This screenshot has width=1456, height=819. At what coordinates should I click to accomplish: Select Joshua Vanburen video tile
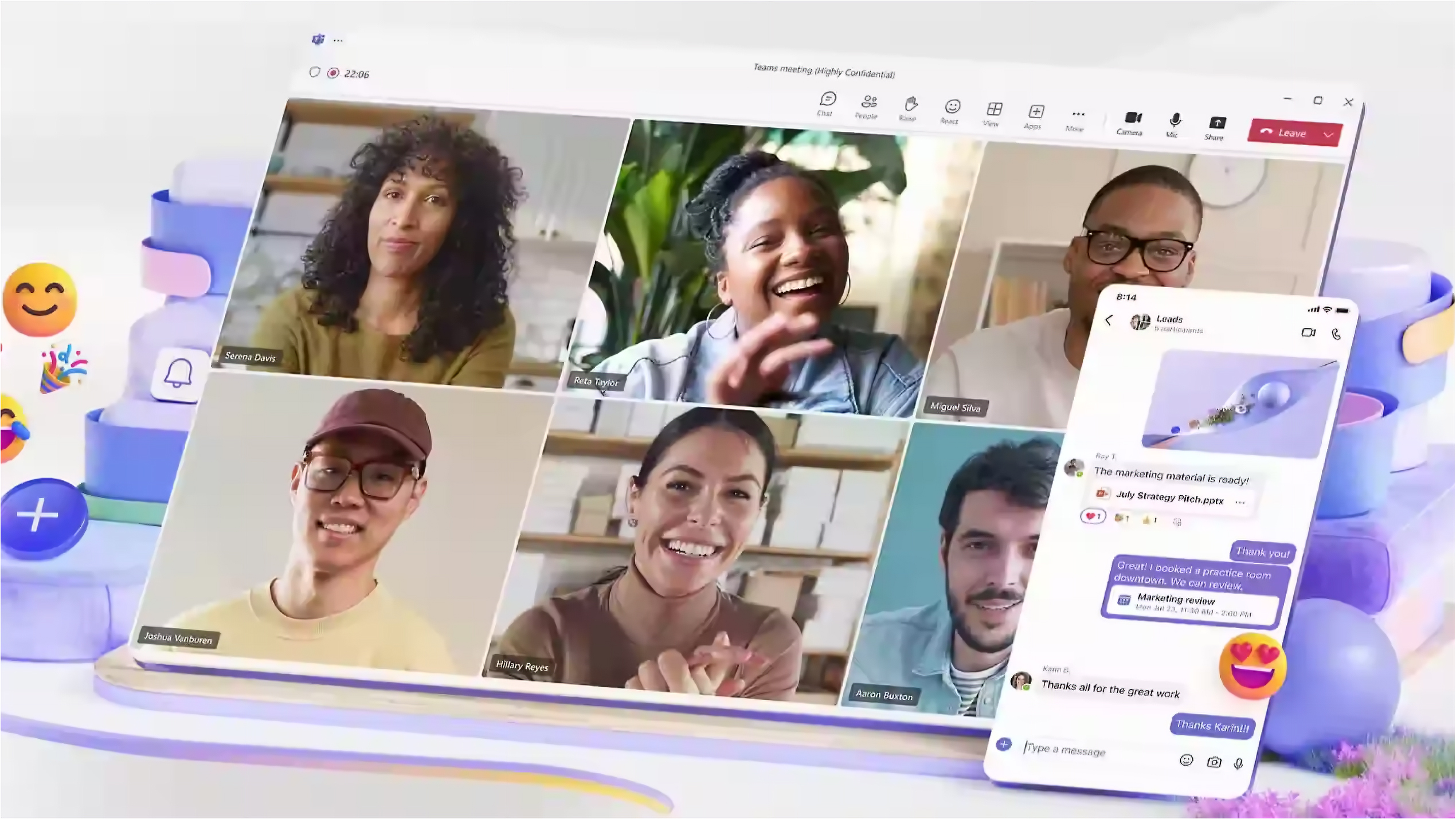(344, 522)
